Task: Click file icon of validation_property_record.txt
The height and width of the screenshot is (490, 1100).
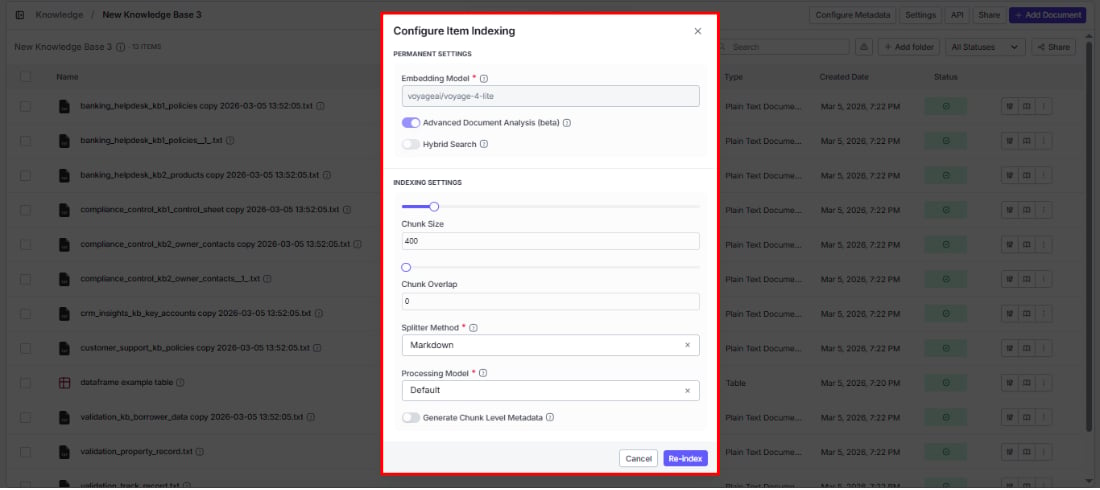Action: [x=65, y=451]
